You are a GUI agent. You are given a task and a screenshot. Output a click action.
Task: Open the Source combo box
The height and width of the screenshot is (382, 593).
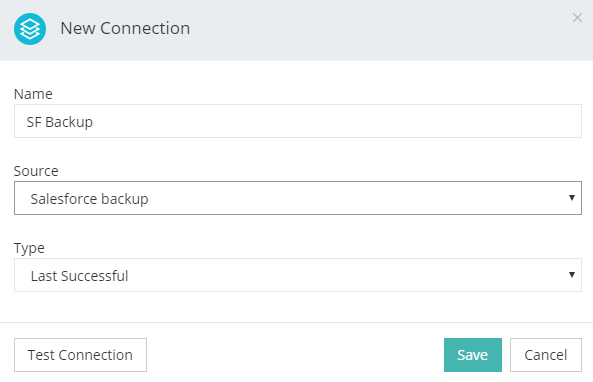coord(298,198)
